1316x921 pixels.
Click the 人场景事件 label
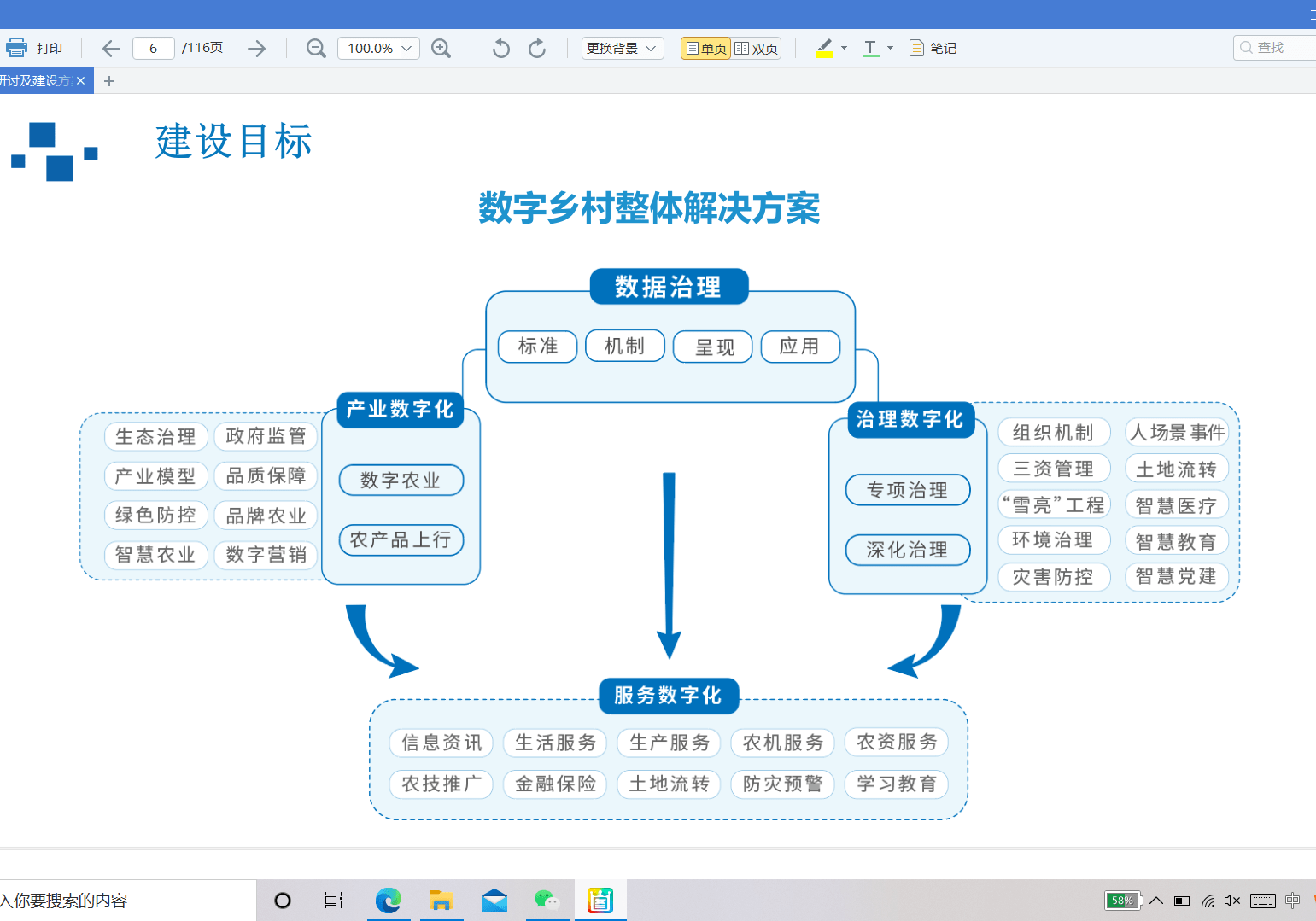click(1177, 433)
